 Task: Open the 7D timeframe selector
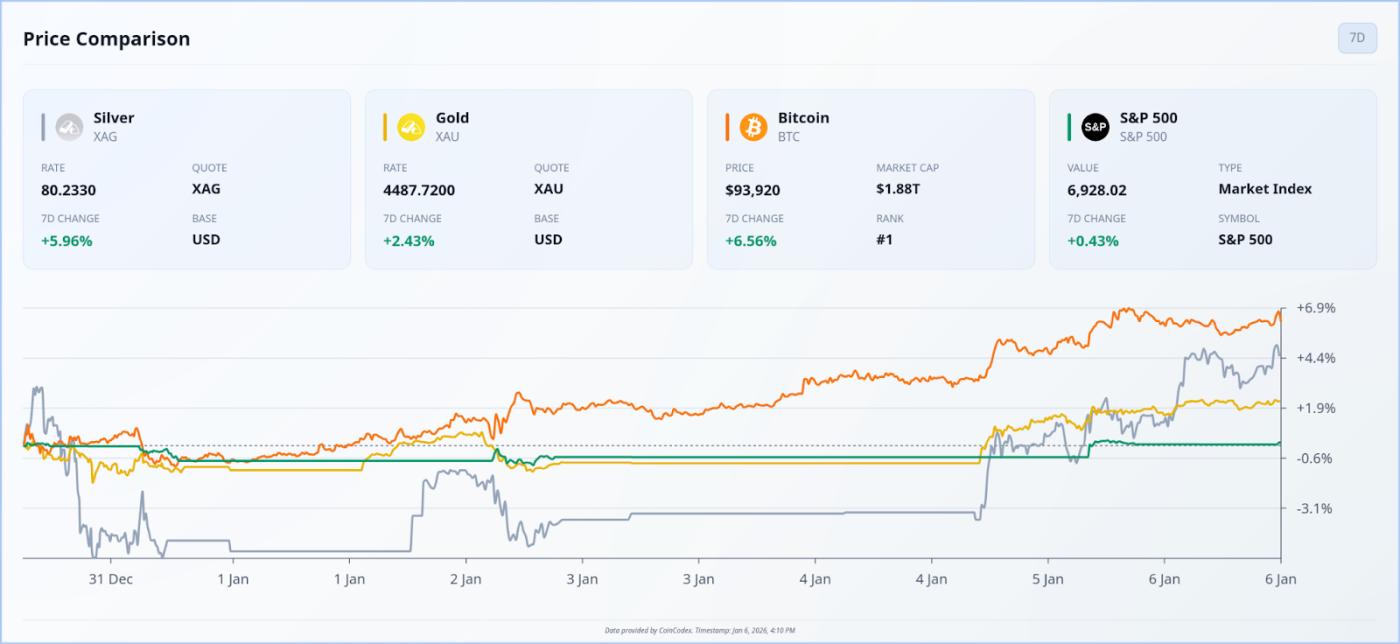(x=1356, y=38)
